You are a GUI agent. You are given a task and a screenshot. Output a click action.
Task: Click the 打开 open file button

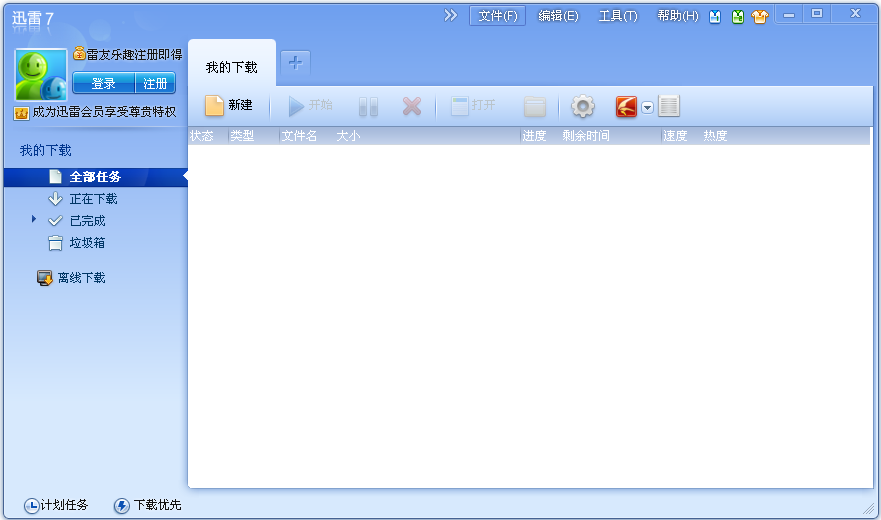point(473,105)
